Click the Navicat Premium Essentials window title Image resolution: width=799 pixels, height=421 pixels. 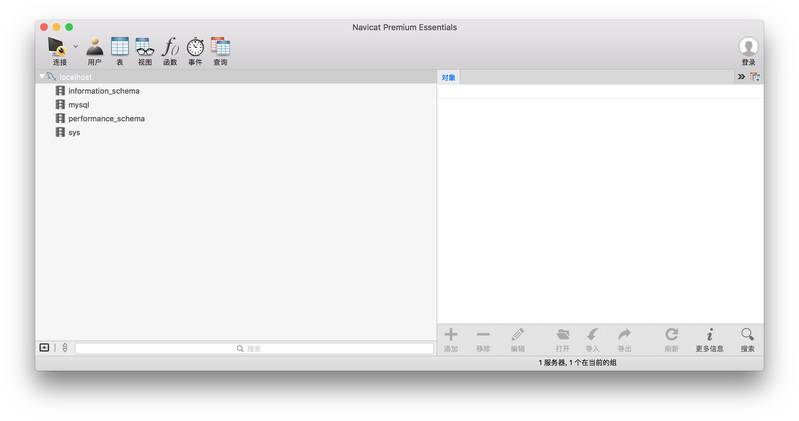point(405,27)
